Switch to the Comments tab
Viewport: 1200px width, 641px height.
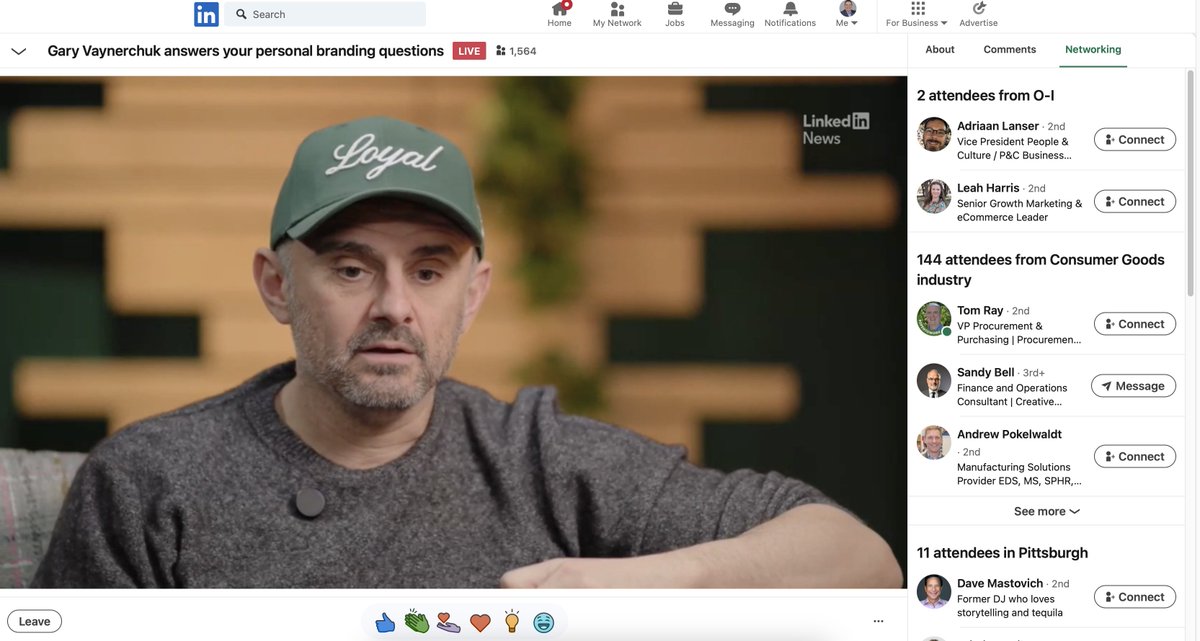click(x=1010, y=49)
